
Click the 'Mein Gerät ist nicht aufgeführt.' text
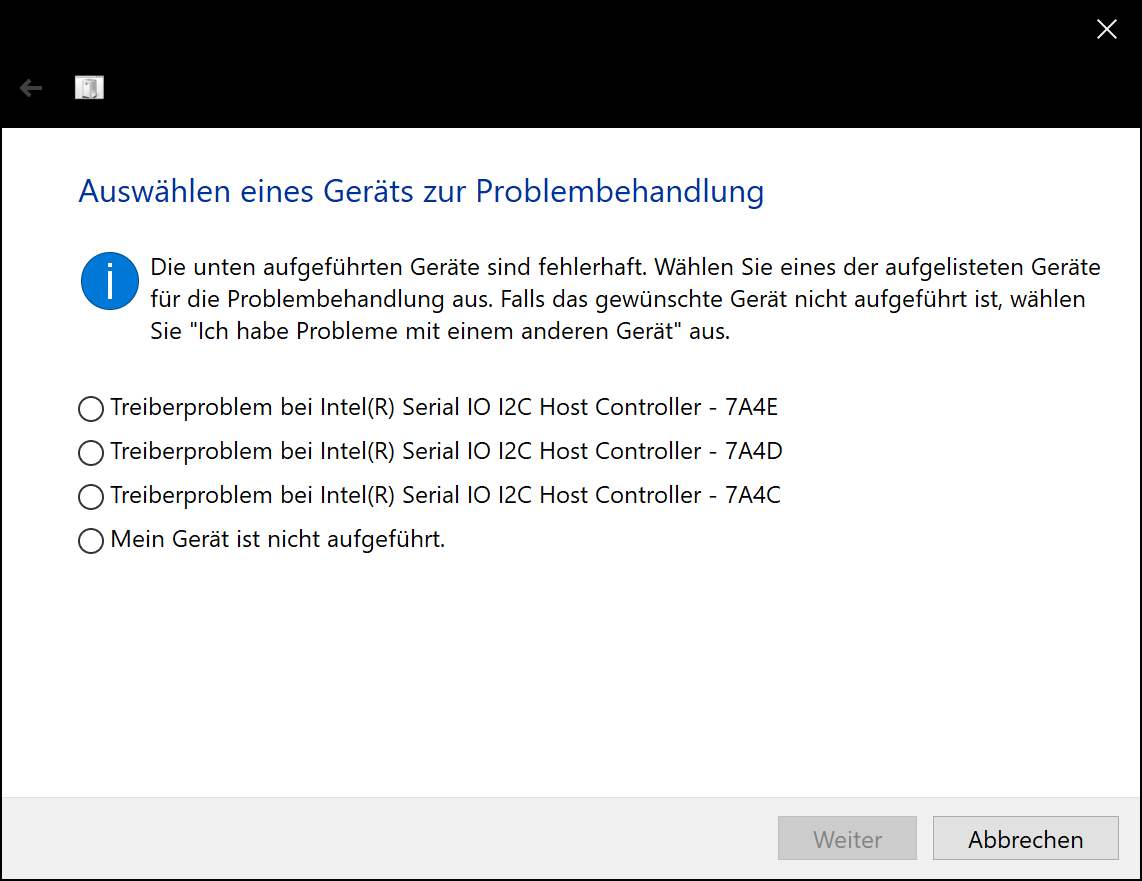[x=277, y=540]
